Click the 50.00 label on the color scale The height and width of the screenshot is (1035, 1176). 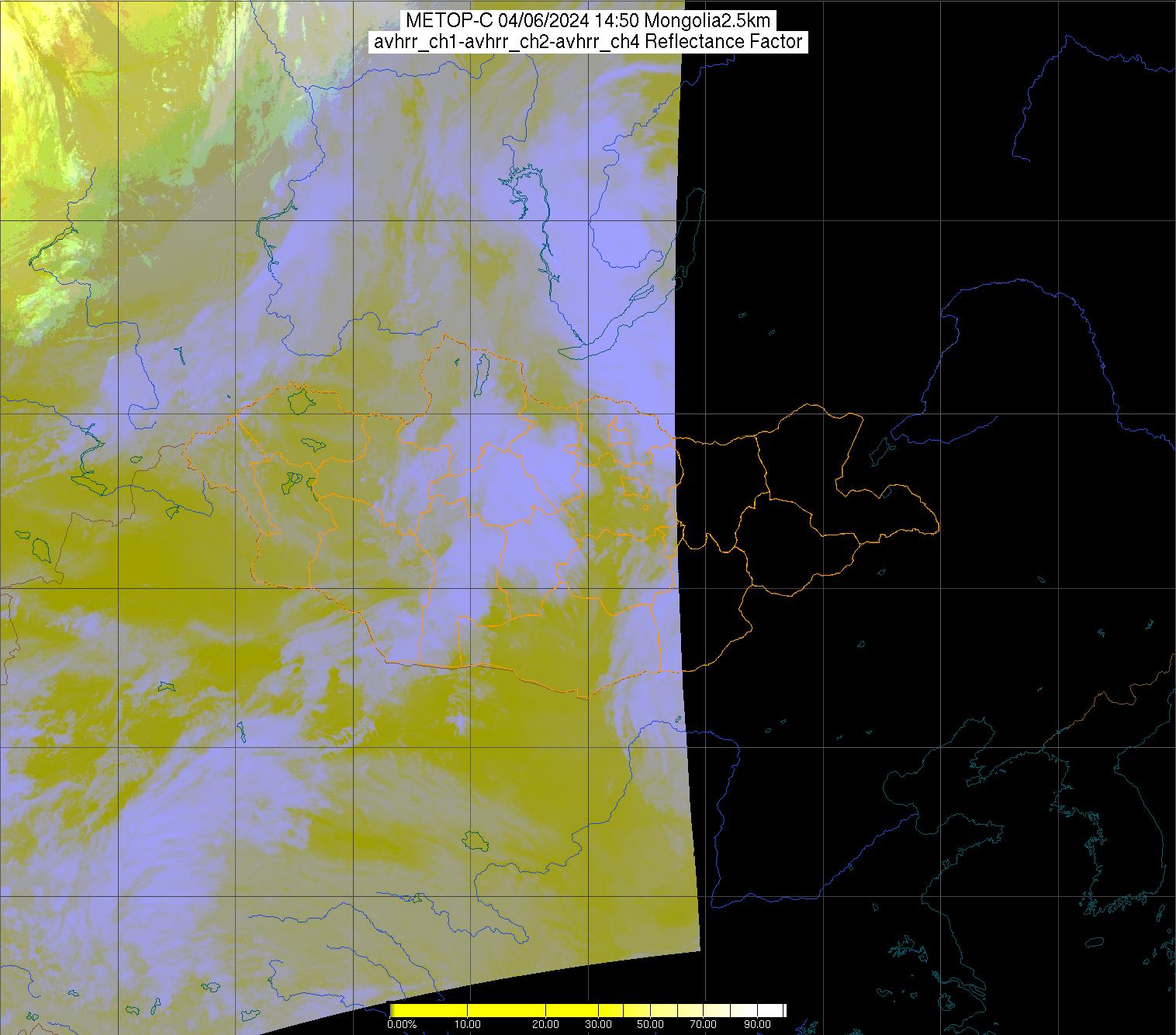(650, 1025)
